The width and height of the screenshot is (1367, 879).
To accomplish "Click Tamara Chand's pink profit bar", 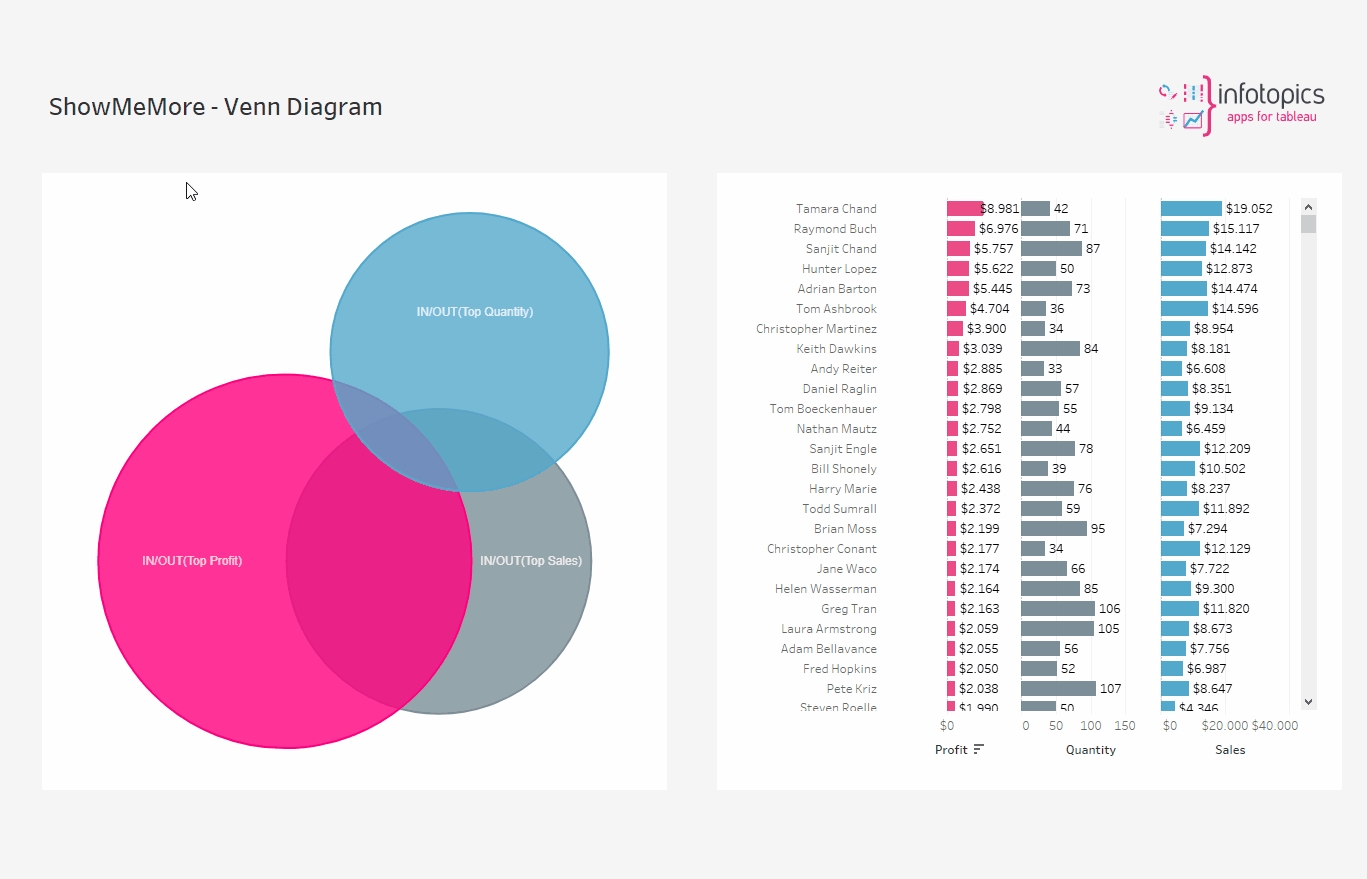I will 964,209.
